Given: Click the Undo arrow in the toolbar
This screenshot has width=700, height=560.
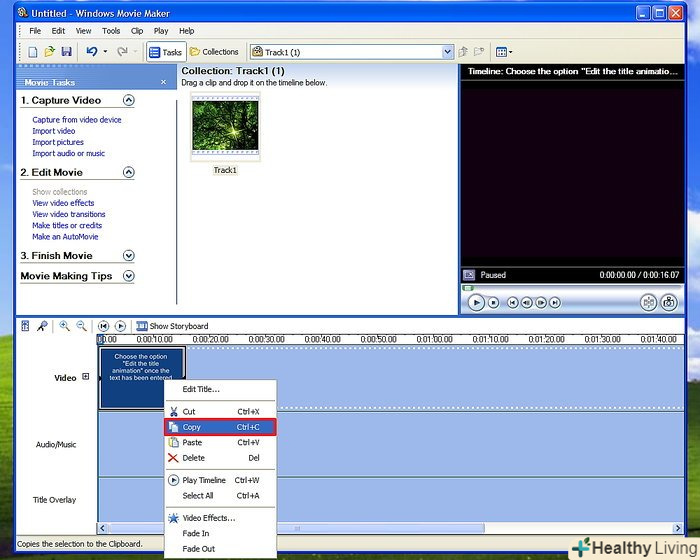Looking at the screenshot, I should tap(92, 52).
